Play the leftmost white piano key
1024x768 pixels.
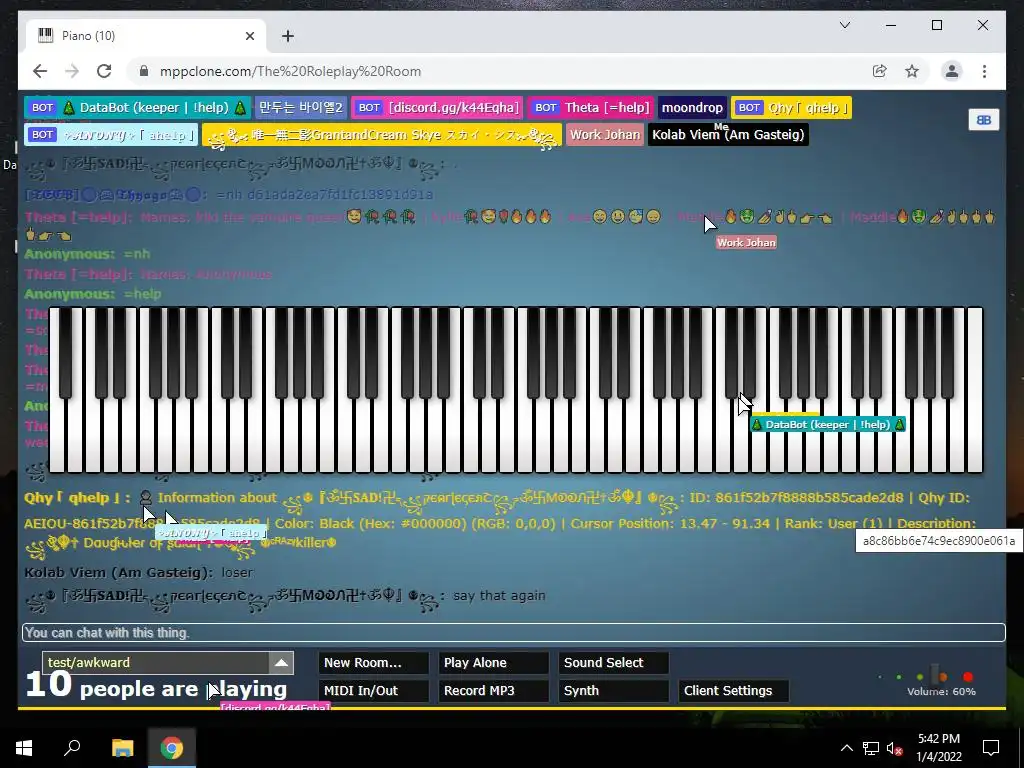57,438
